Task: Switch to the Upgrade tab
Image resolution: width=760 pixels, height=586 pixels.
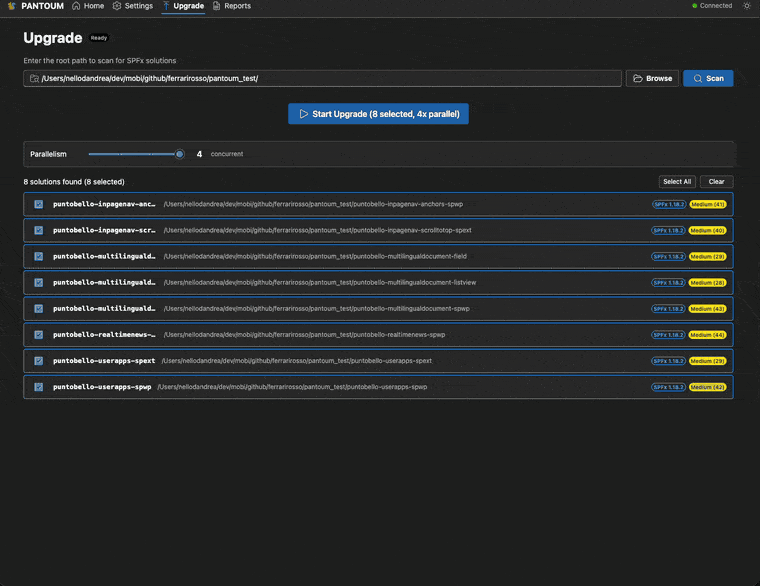Action: (x=183, y=6)
